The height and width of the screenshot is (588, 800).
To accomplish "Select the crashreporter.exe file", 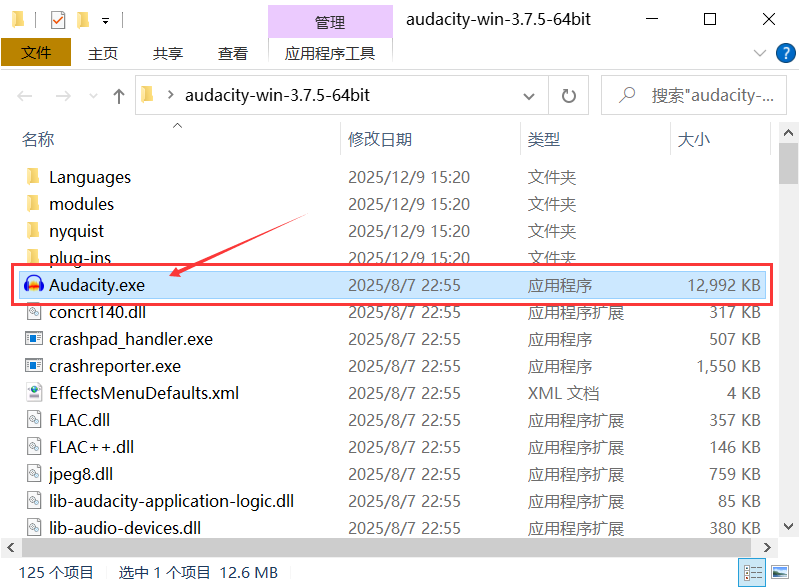I will pyautogui.click(x=115, y=366).
